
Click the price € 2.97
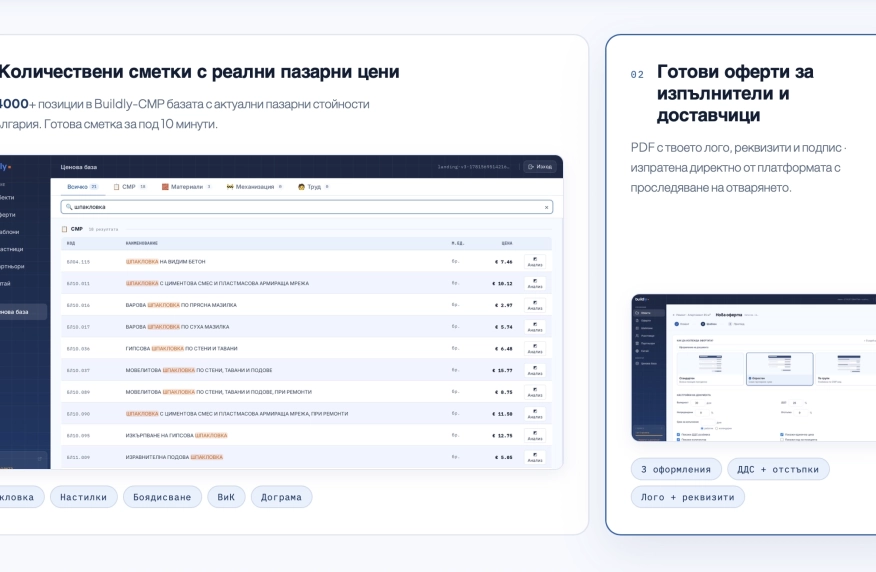click(x=503, y=305)
